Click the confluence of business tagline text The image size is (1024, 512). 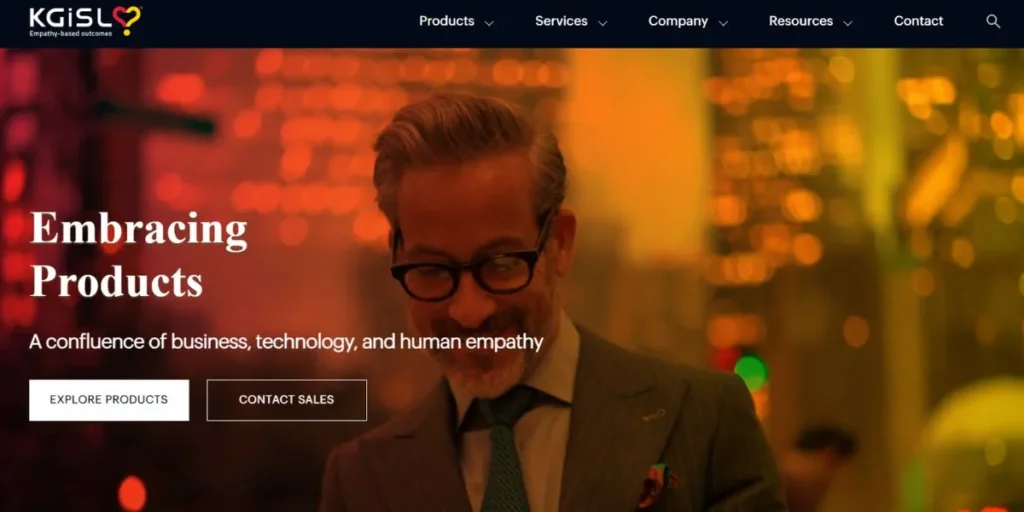click(x=286, y=342)
